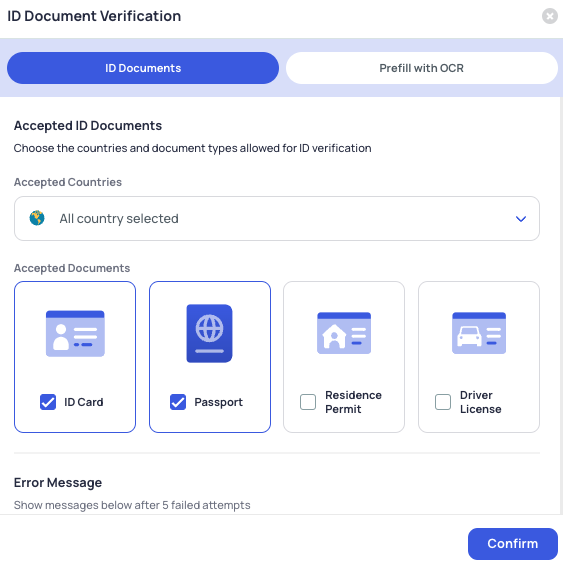The image size is (563, 567).
Task: Enable the Residence Permit checkbox
Action: (x=308, y=402)
